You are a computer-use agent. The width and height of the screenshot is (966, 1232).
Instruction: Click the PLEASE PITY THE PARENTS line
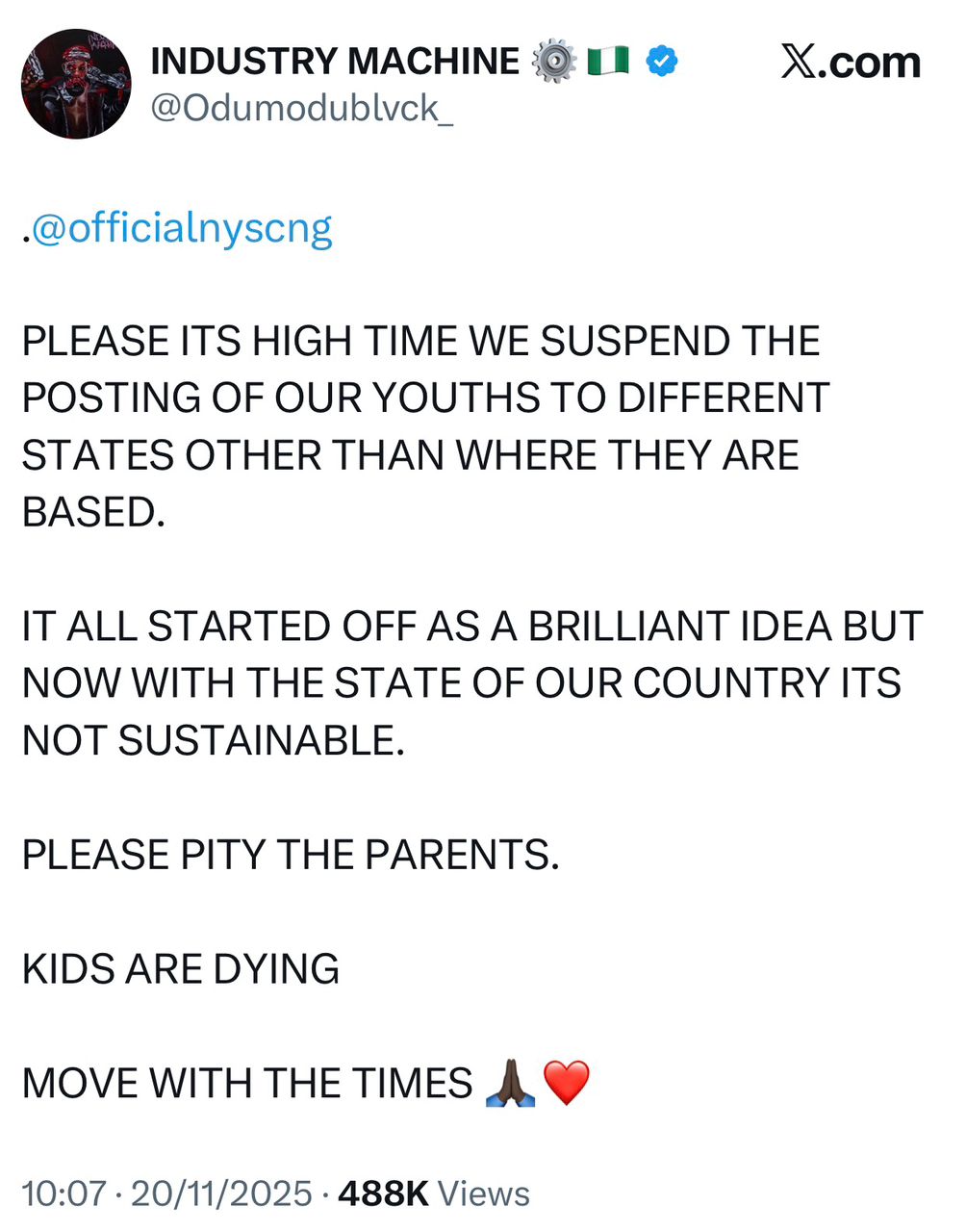[291, 855]
